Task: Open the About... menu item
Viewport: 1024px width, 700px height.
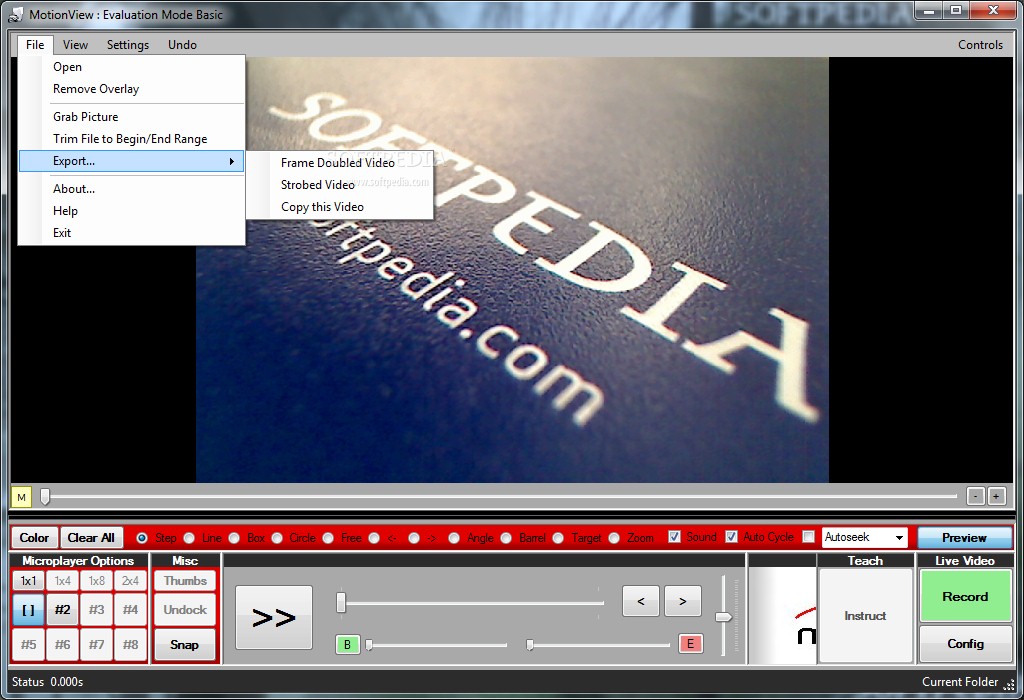Action: pos(131,189)
